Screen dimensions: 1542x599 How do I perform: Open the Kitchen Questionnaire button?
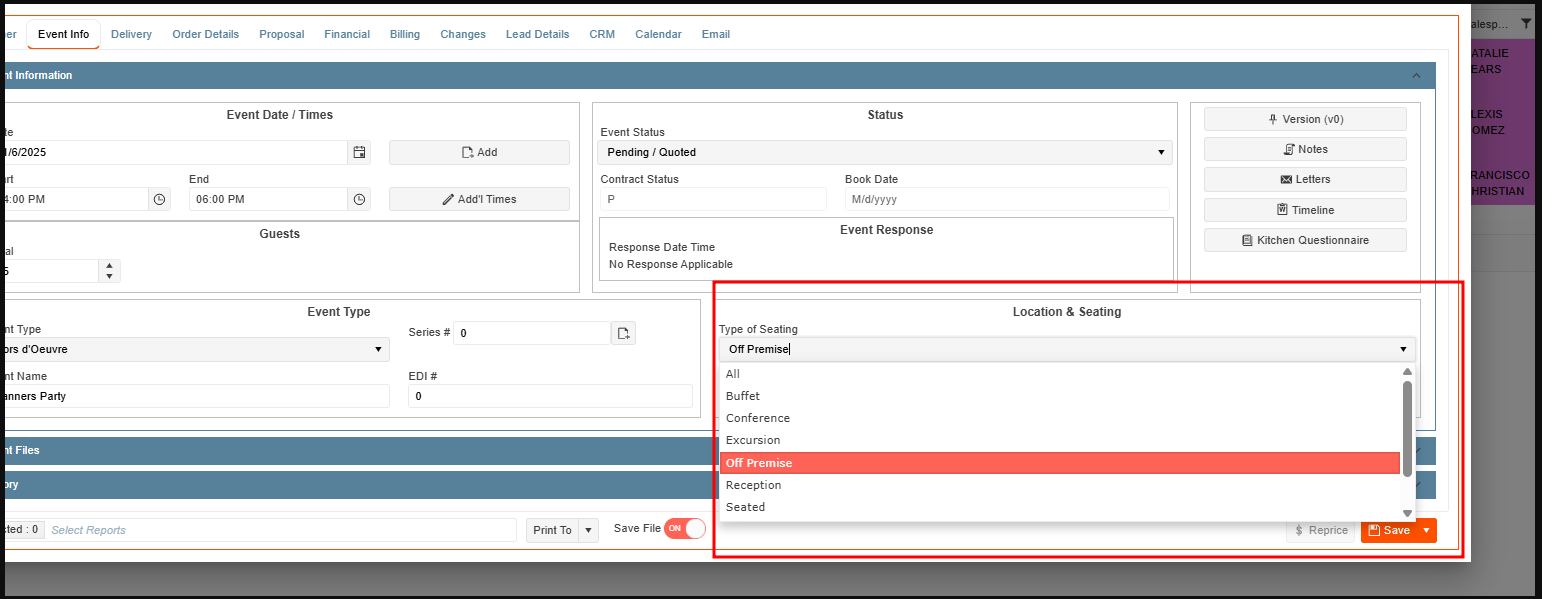tap(1304, 240)
